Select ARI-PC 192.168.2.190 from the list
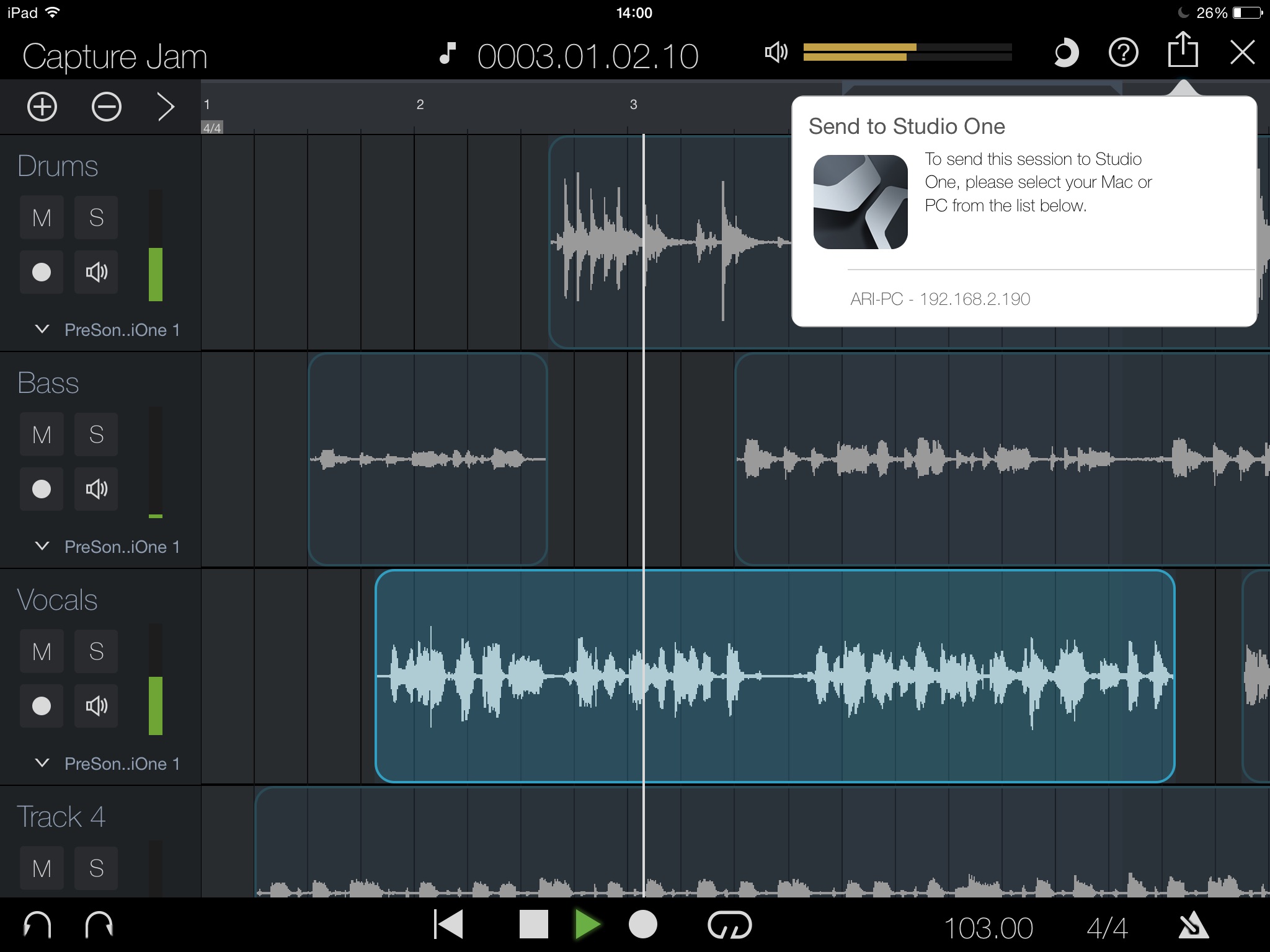The width and height of the screenshot is (1270, 952). (x=940, y=299)
